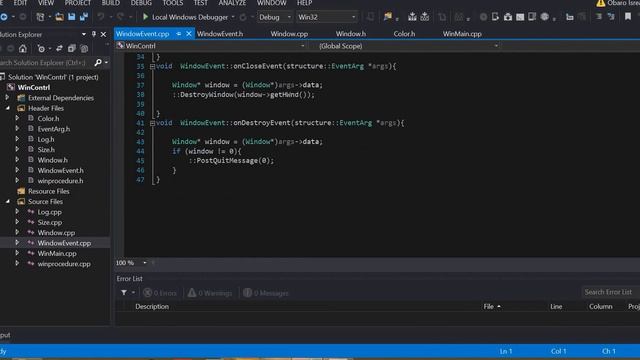Collapse onCloseEvent function code fold at line 35
This screenshot has width=640, height=360.
coord(152,66)
